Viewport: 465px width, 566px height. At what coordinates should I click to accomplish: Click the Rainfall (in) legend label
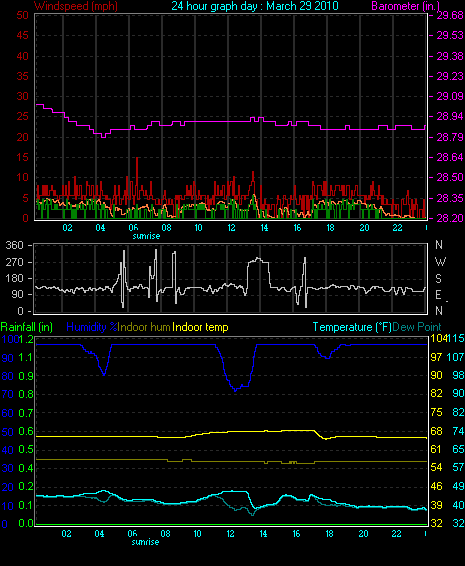pyautogui.click(x=27, y=327)
